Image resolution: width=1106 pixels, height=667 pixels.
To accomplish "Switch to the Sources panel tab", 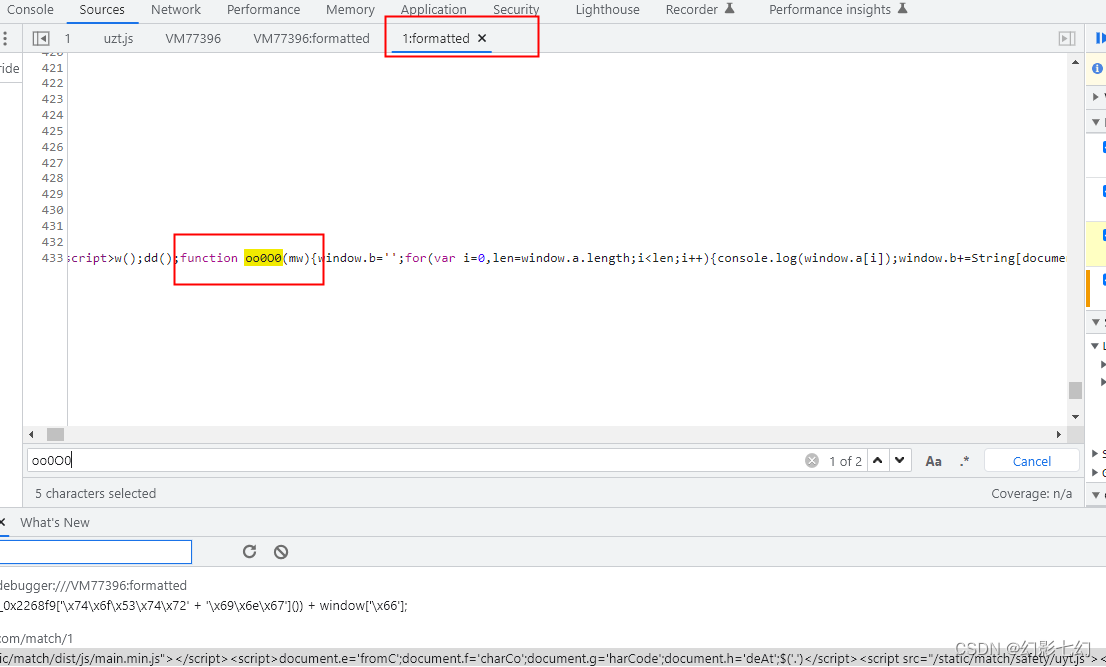I will pos(102,10).
